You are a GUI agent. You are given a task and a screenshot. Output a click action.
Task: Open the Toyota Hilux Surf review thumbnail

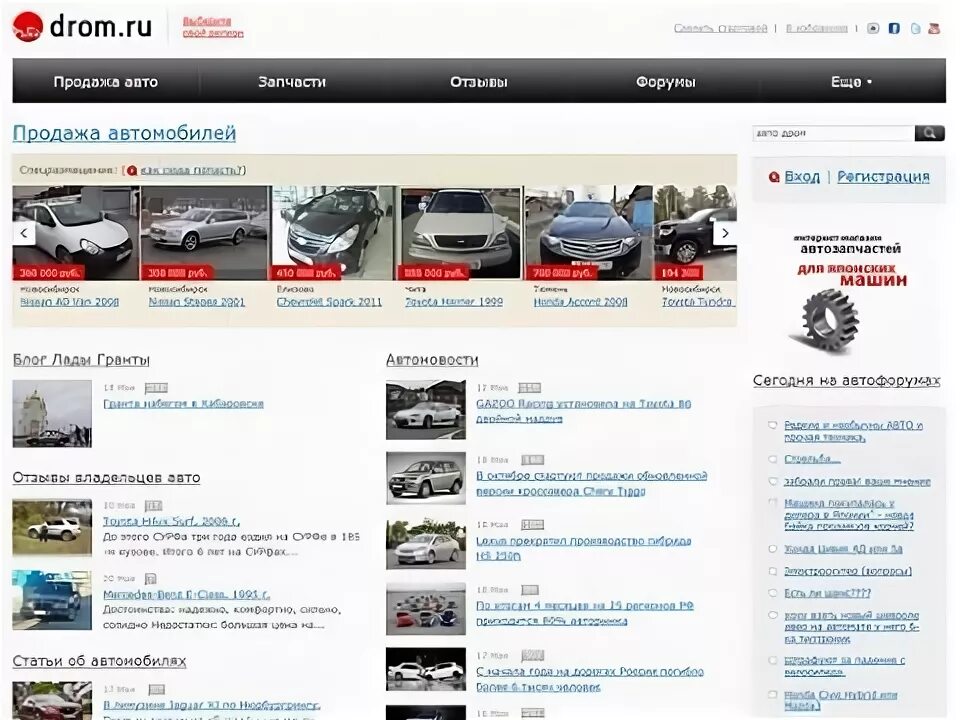(52, 527)
